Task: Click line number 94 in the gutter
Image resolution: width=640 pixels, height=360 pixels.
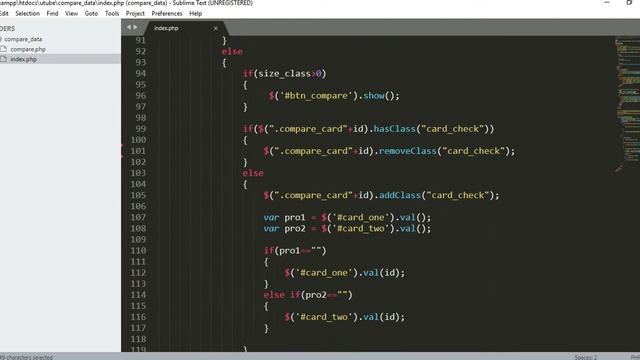Action: (140, 73)
